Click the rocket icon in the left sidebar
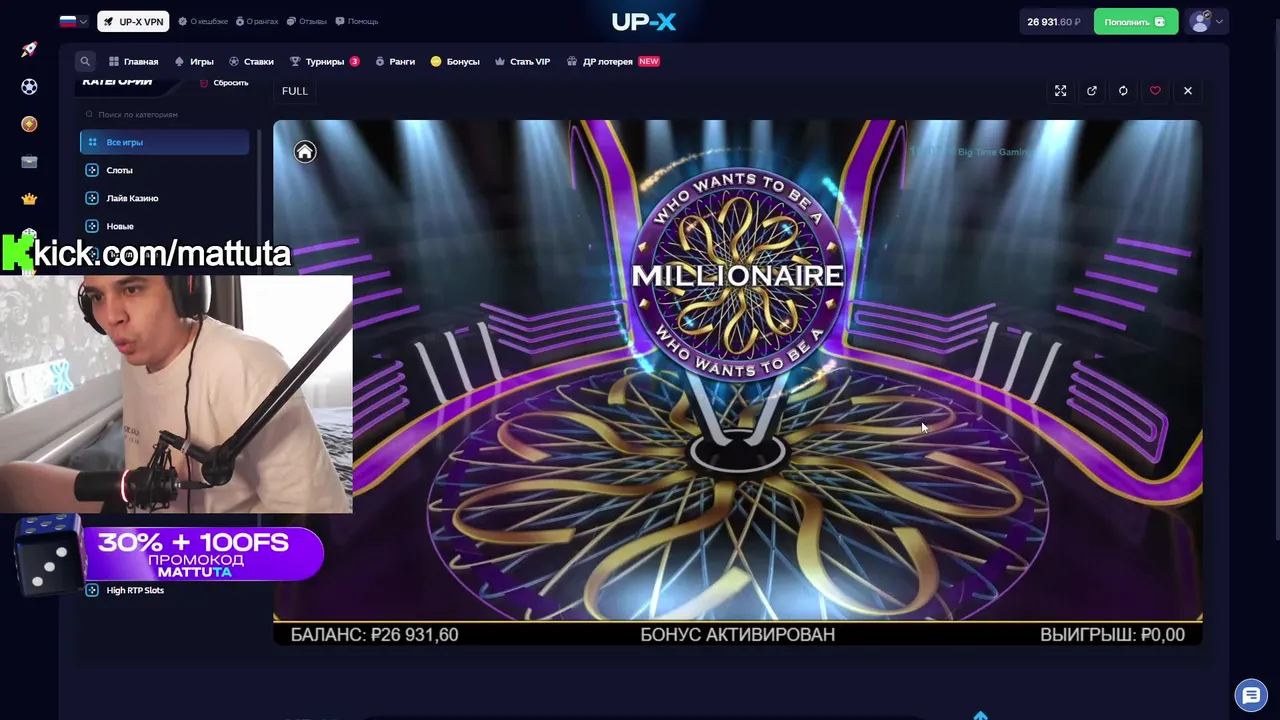 (29, 50)
